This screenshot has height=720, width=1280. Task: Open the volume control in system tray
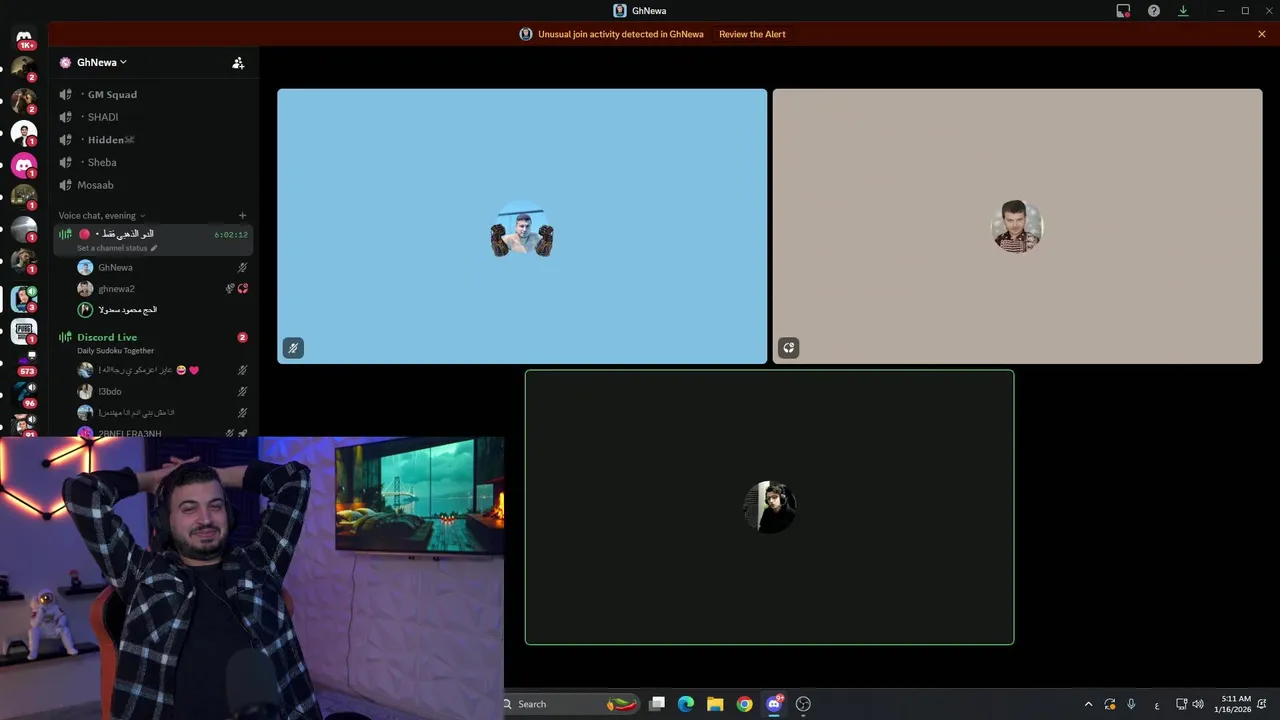1198,704
